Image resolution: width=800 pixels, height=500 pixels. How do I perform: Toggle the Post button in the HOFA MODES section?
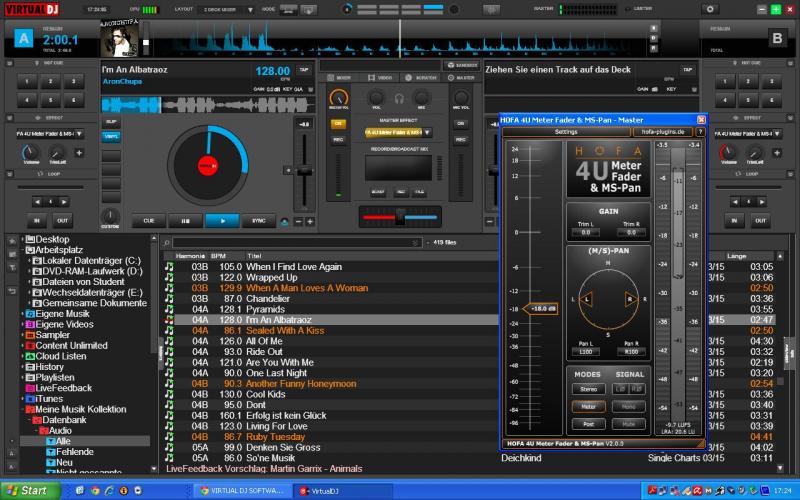coord(588,423)
